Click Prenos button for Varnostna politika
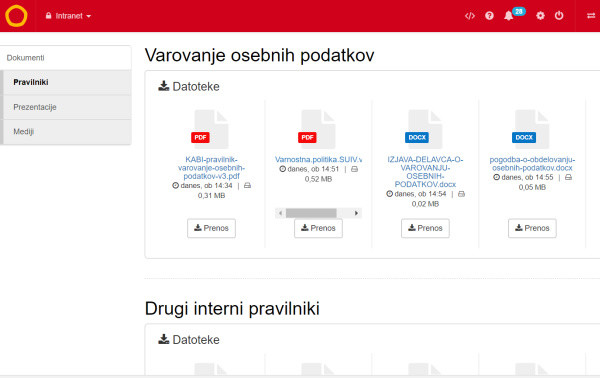This screenshot has width=600, height=378. 318,228
